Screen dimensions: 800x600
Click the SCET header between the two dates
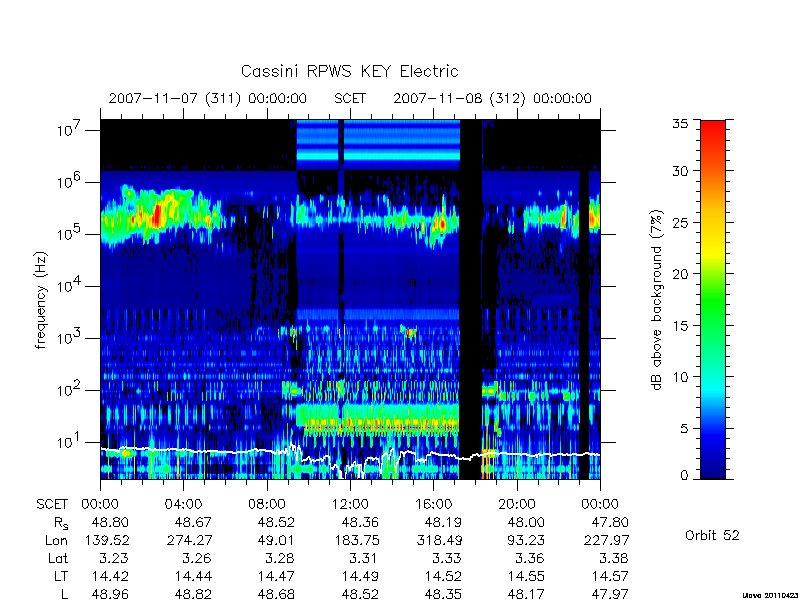[350, 98]
